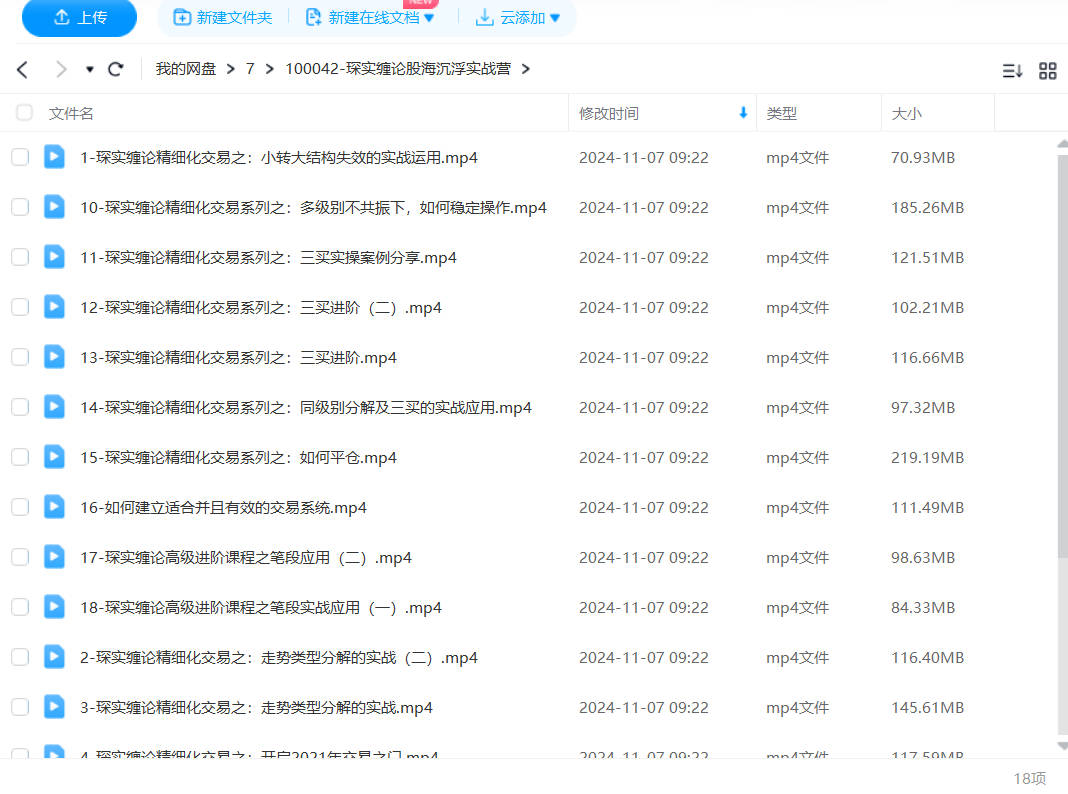Click video icon of 3-走势类型分解的实战 file
Screen dimensions: 1068x794
[54, 706]
